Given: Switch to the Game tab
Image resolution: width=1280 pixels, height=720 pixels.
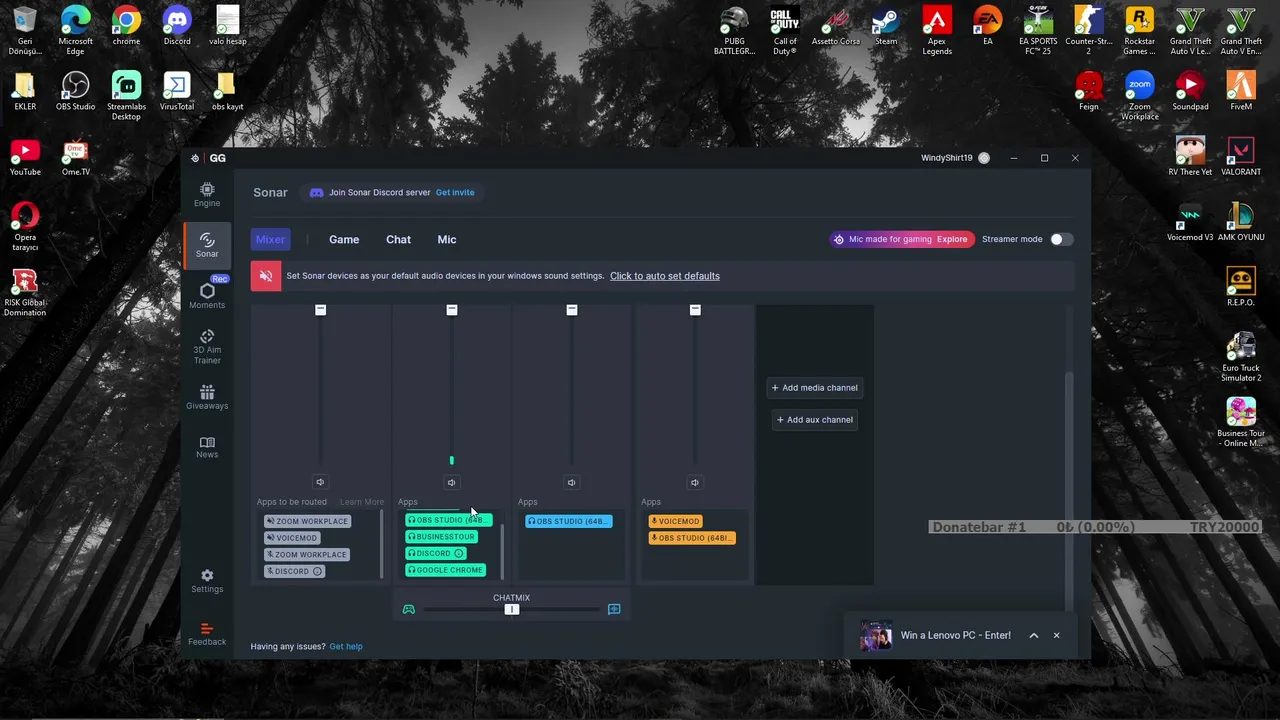Looking at the screenshot, I should pos(344,239).
